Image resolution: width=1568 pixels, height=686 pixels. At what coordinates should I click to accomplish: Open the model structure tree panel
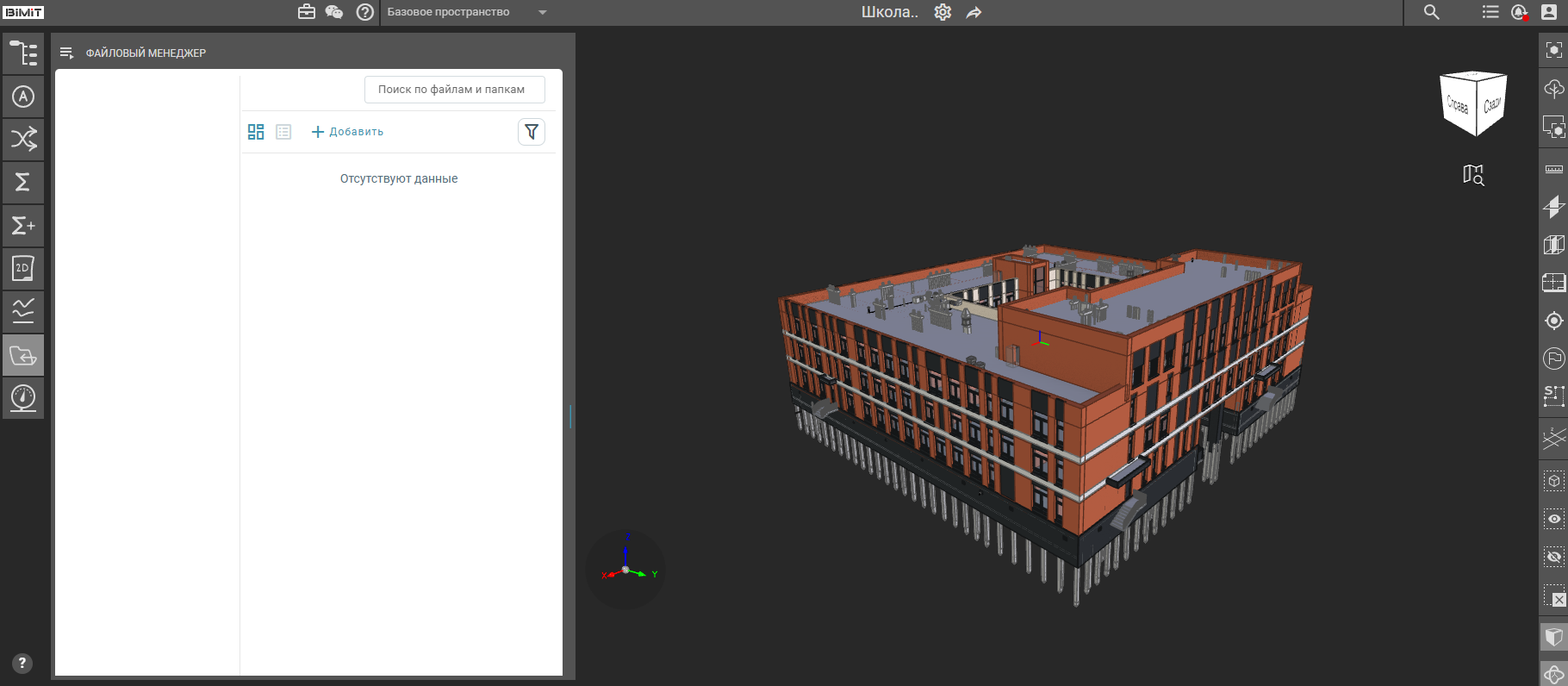point(23,53)
